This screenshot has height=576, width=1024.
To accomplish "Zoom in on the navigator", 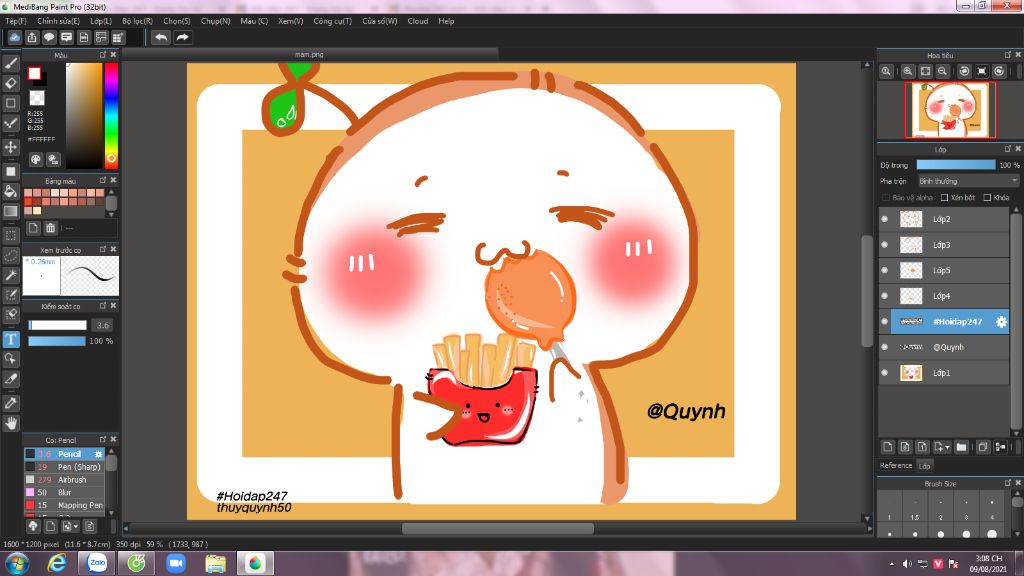I will (x=908, y=71).
